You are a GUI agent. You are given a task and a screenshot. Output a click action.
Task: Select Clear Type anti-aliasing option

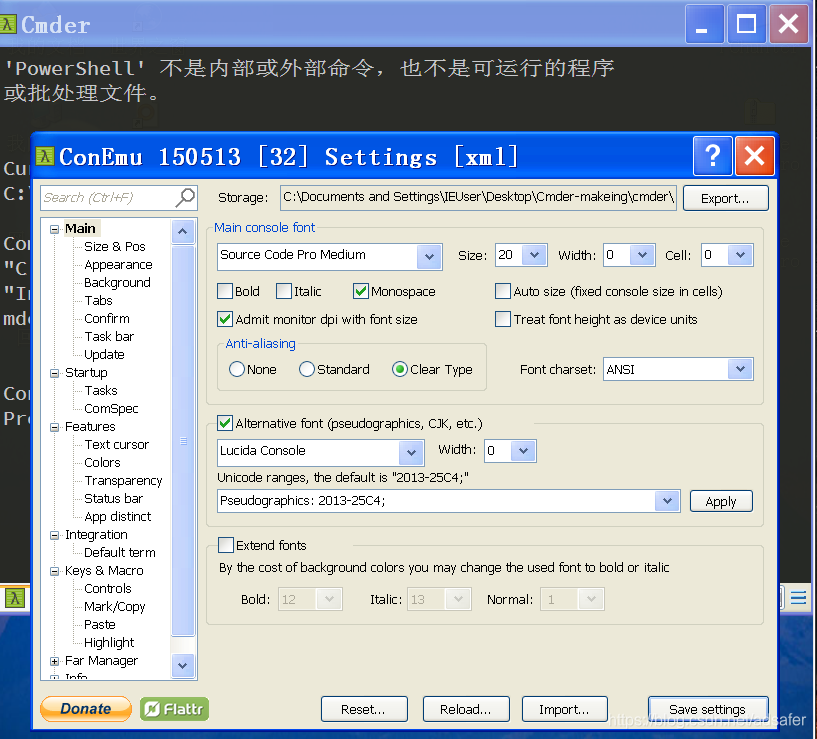point(400,369)
